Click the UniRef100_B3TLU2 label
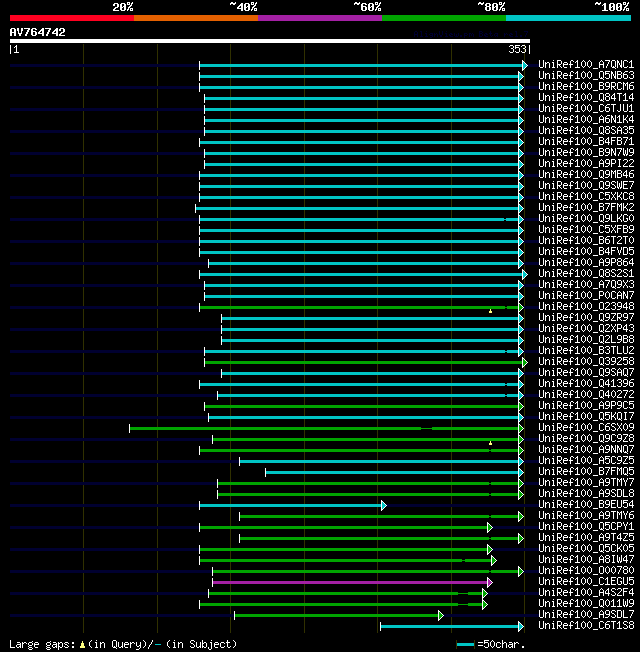640x652 pixels. (586, 351)
